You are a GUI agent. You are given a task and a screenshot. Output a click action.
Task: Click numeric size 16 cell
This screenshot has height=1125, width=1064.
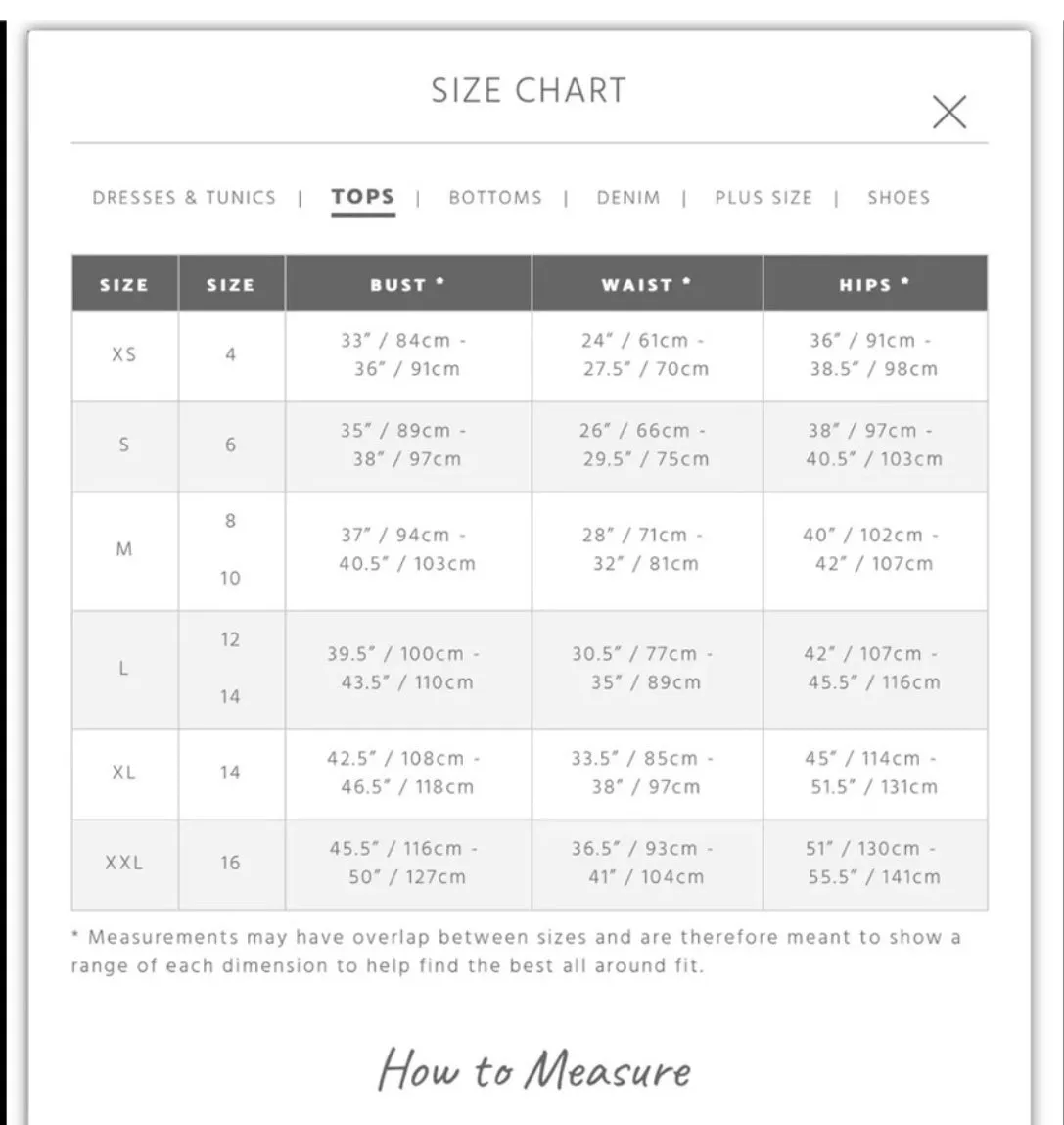coord(231,864)
